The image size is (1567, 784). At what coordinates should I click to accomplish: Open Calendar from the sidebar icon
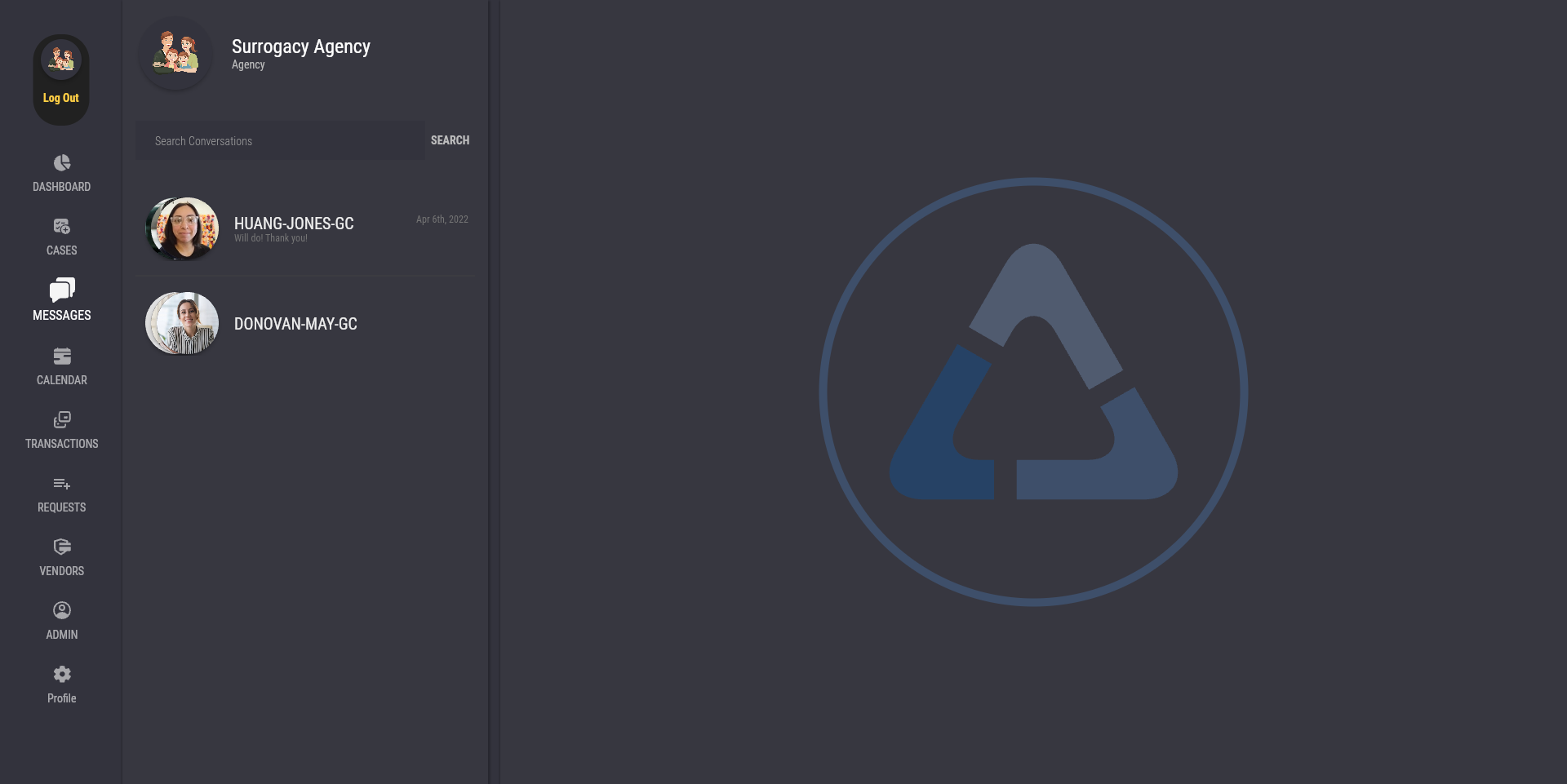(62, 357)
